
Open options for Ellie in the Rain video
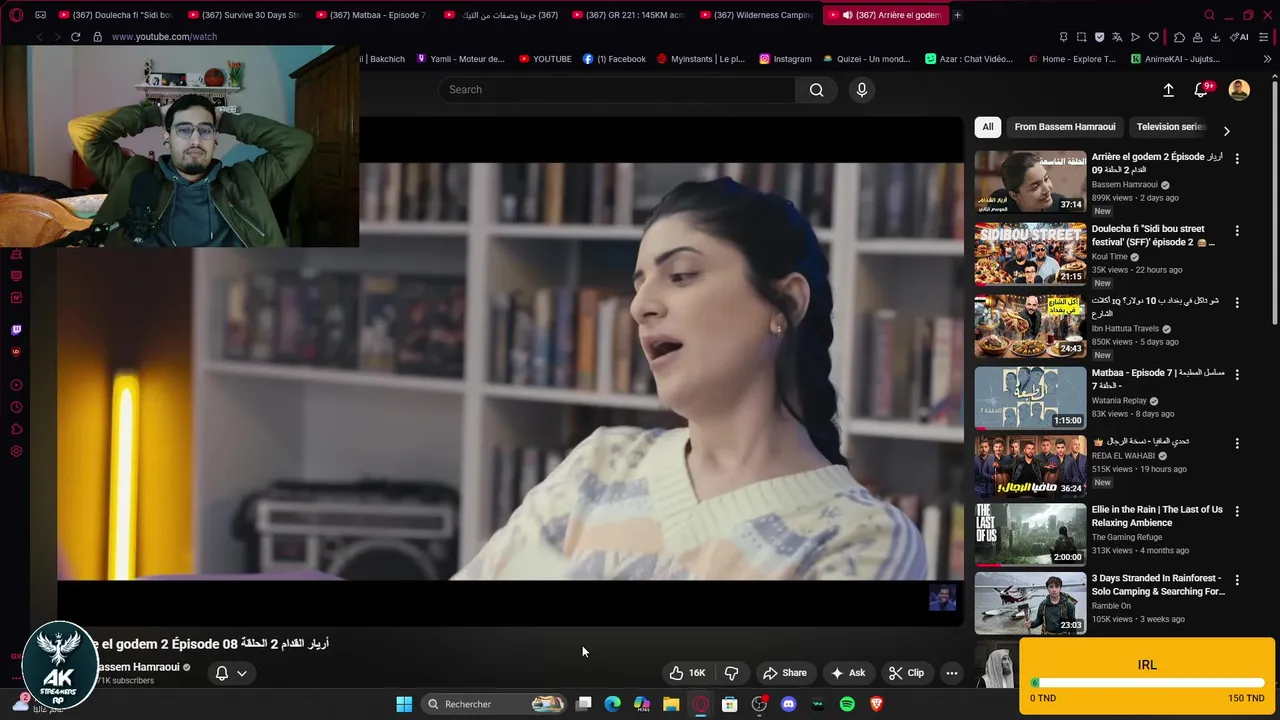click(1237, 511)
